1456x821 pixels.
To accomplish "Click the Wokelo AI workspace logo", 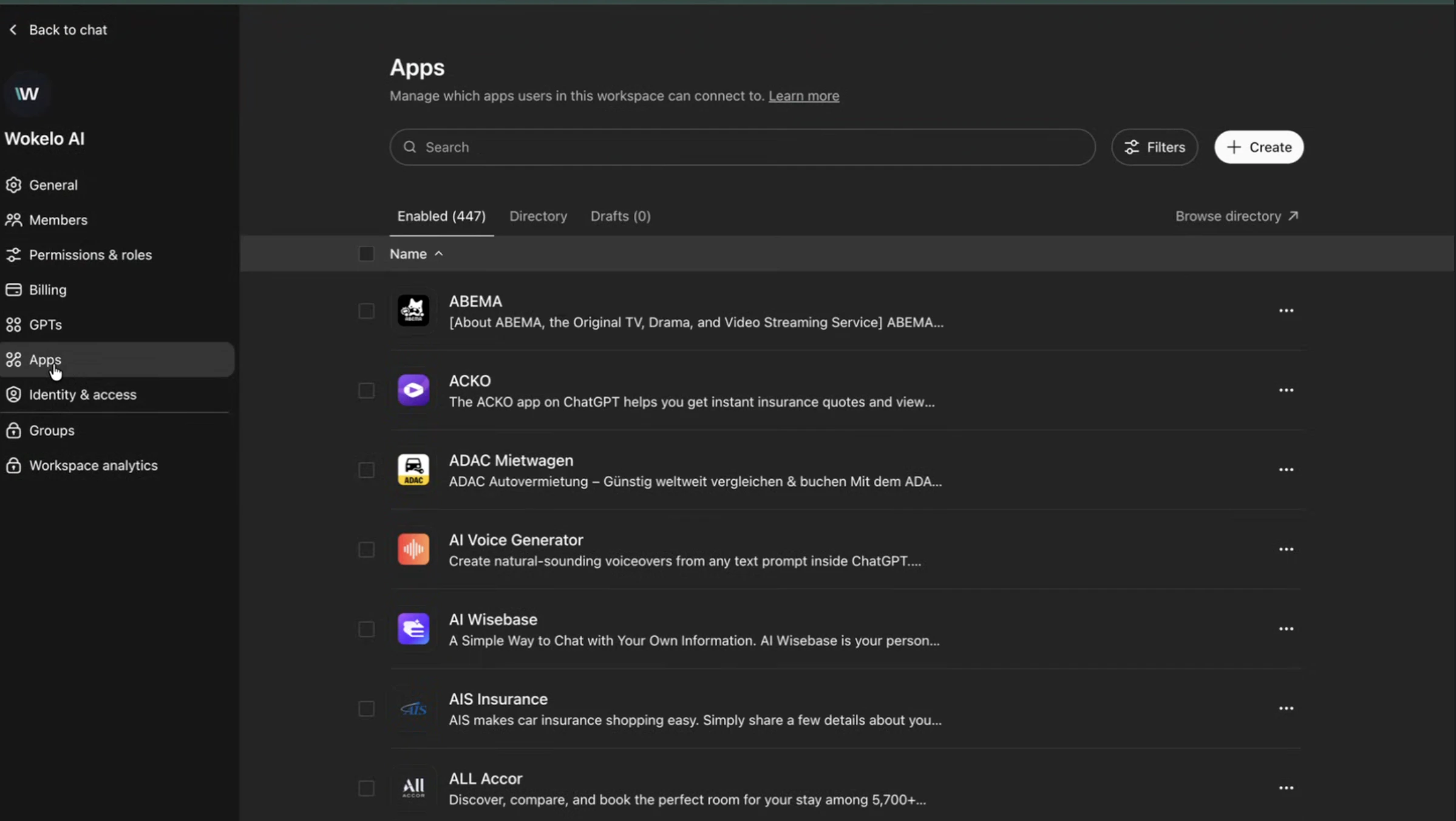I will [27, 93].
